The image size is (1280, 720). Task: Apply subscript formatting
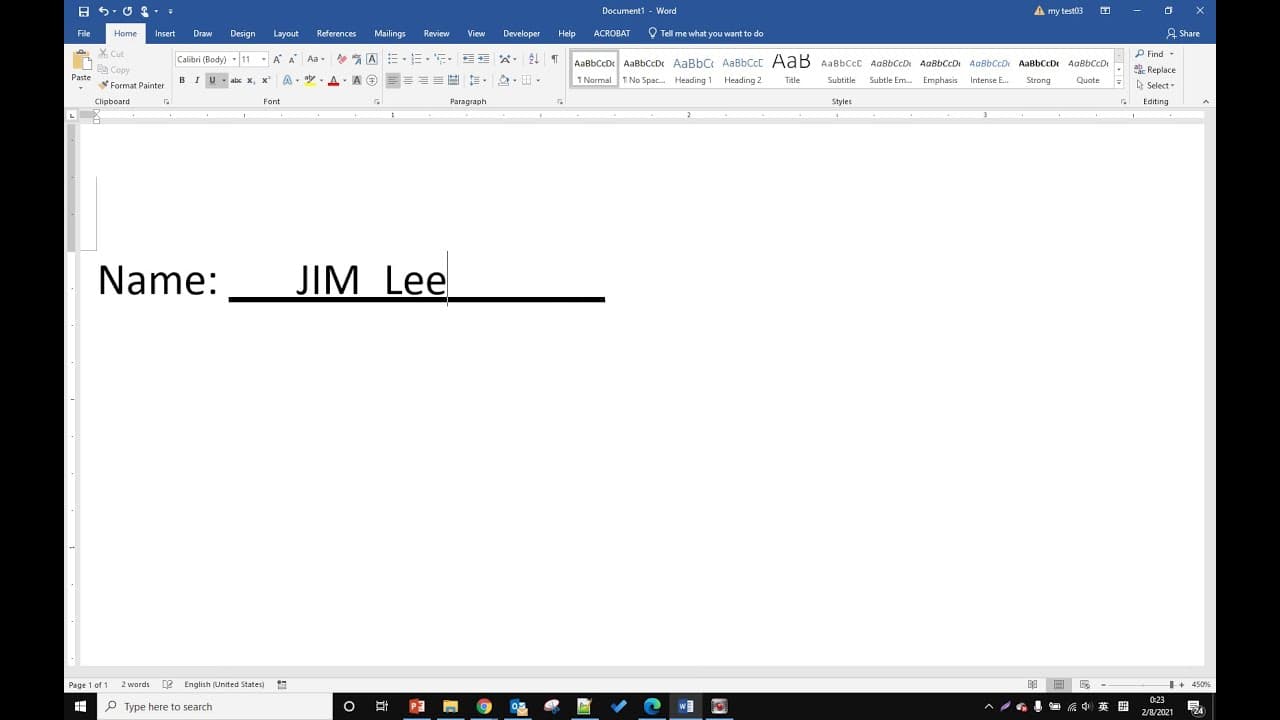point(251,80)
